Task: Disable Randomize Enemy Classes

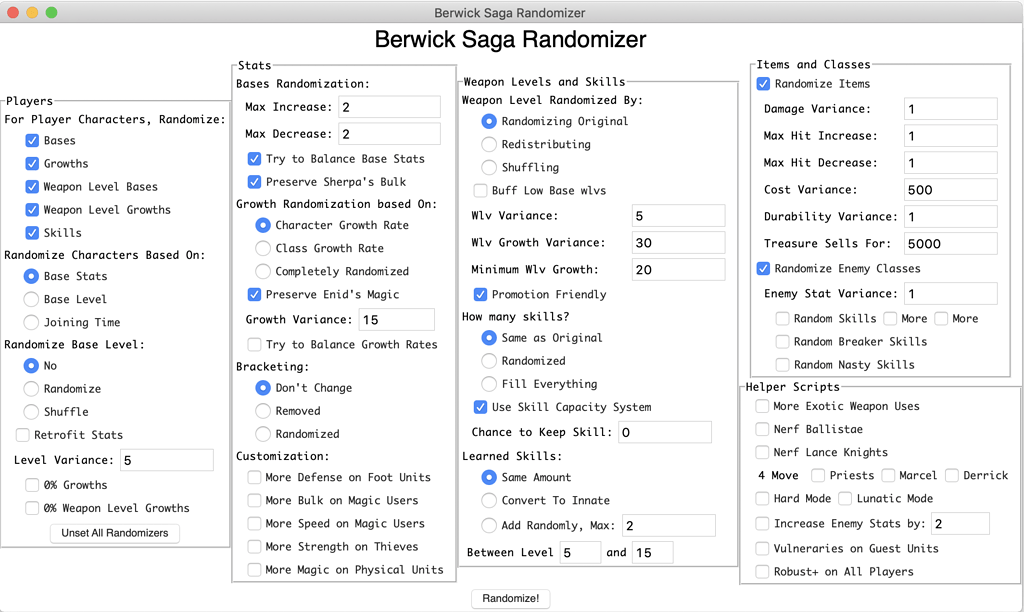Action: 763,268
